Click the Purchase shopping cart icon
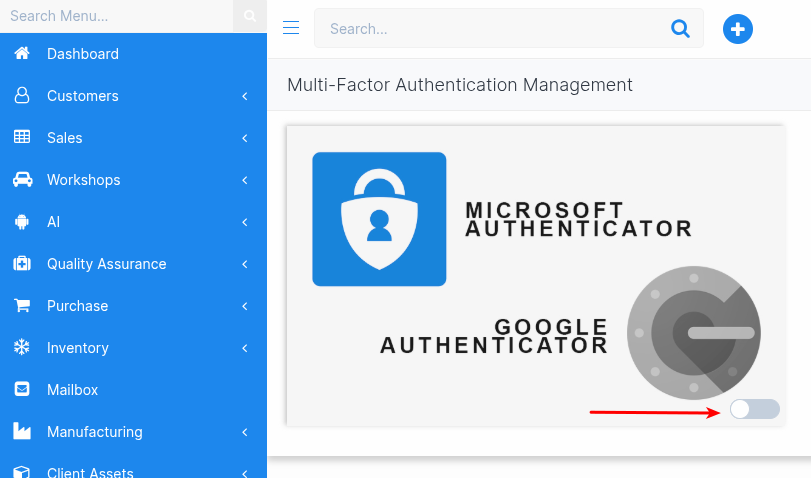The image size is (811, 478). tap(22, 306)
